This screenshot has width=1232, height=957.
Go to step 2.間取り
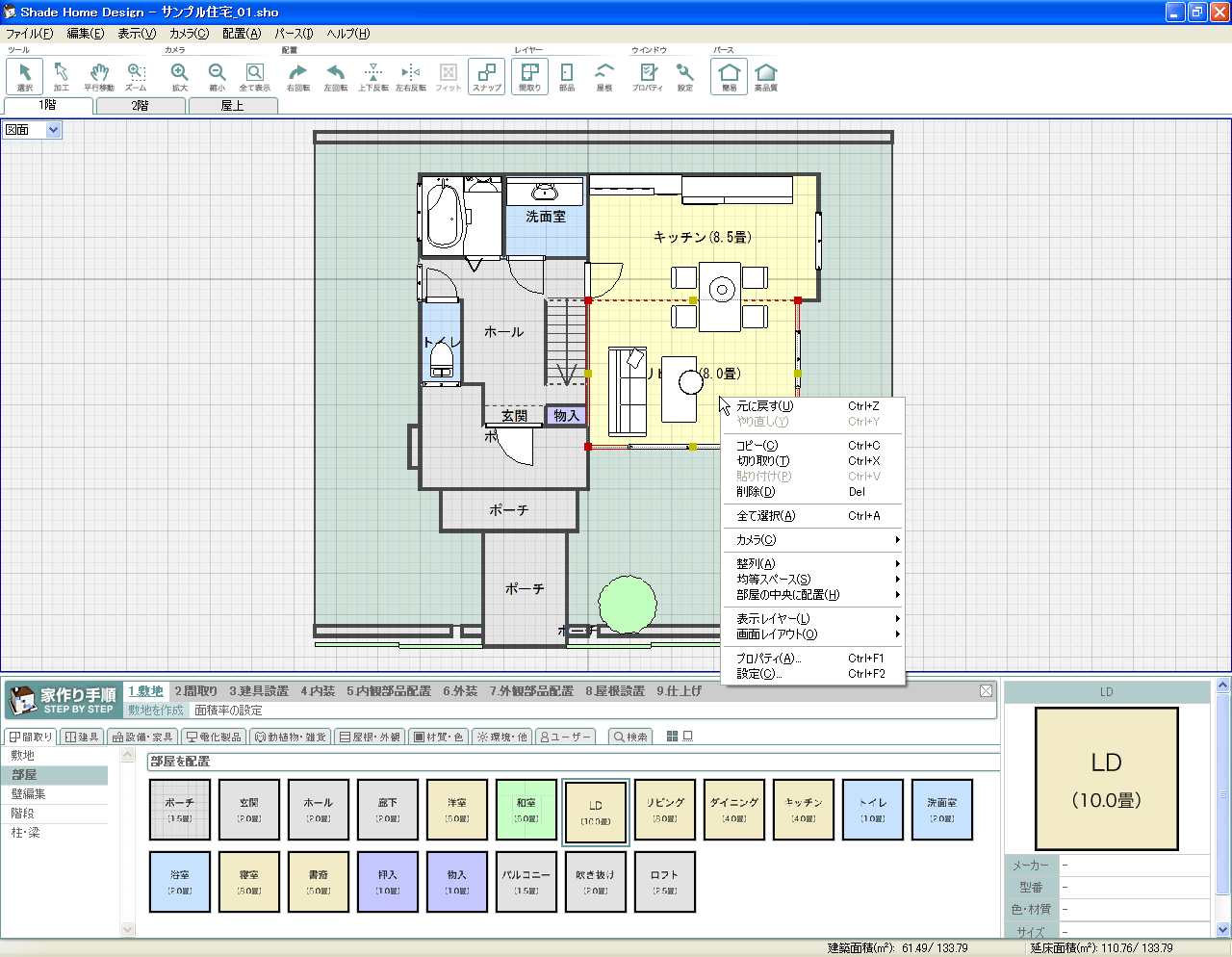click(196, 691)
